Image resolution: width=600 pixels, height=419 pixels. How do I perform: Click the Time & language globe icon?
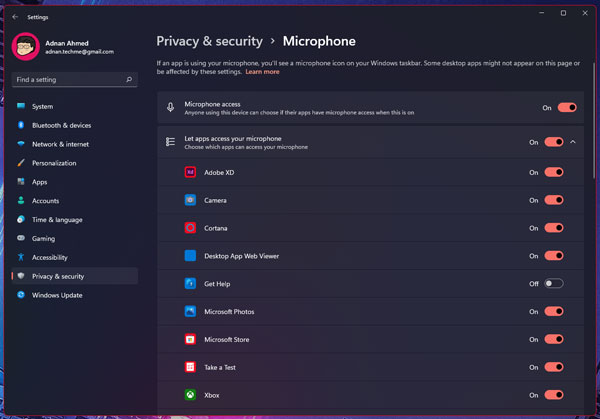(x=21, y=219)
